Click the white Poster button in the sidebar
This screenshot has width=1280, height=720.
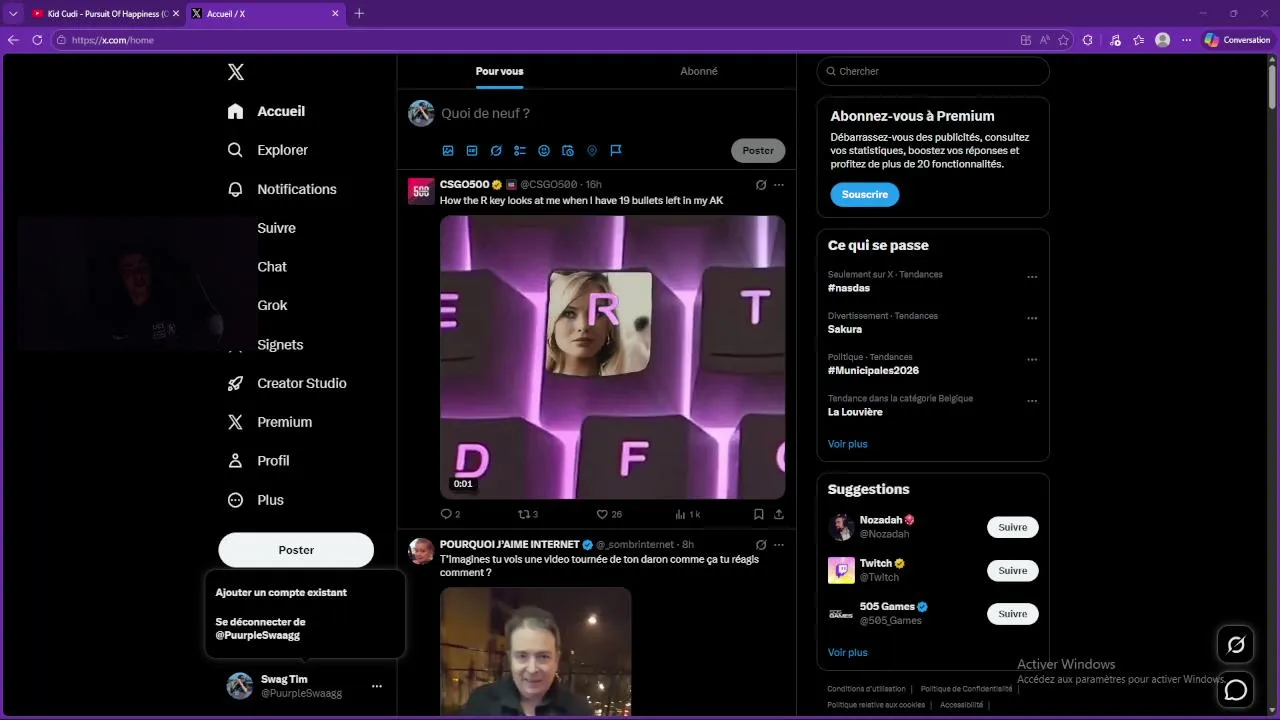coord(296,550)
